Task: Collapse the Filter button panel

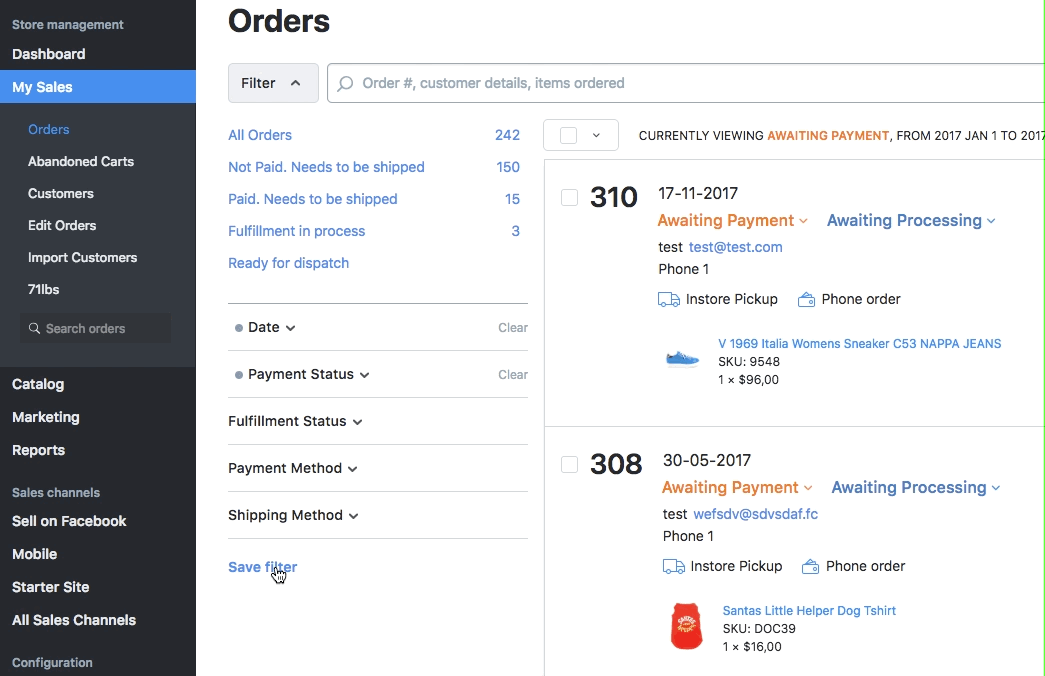Action: 272,83
